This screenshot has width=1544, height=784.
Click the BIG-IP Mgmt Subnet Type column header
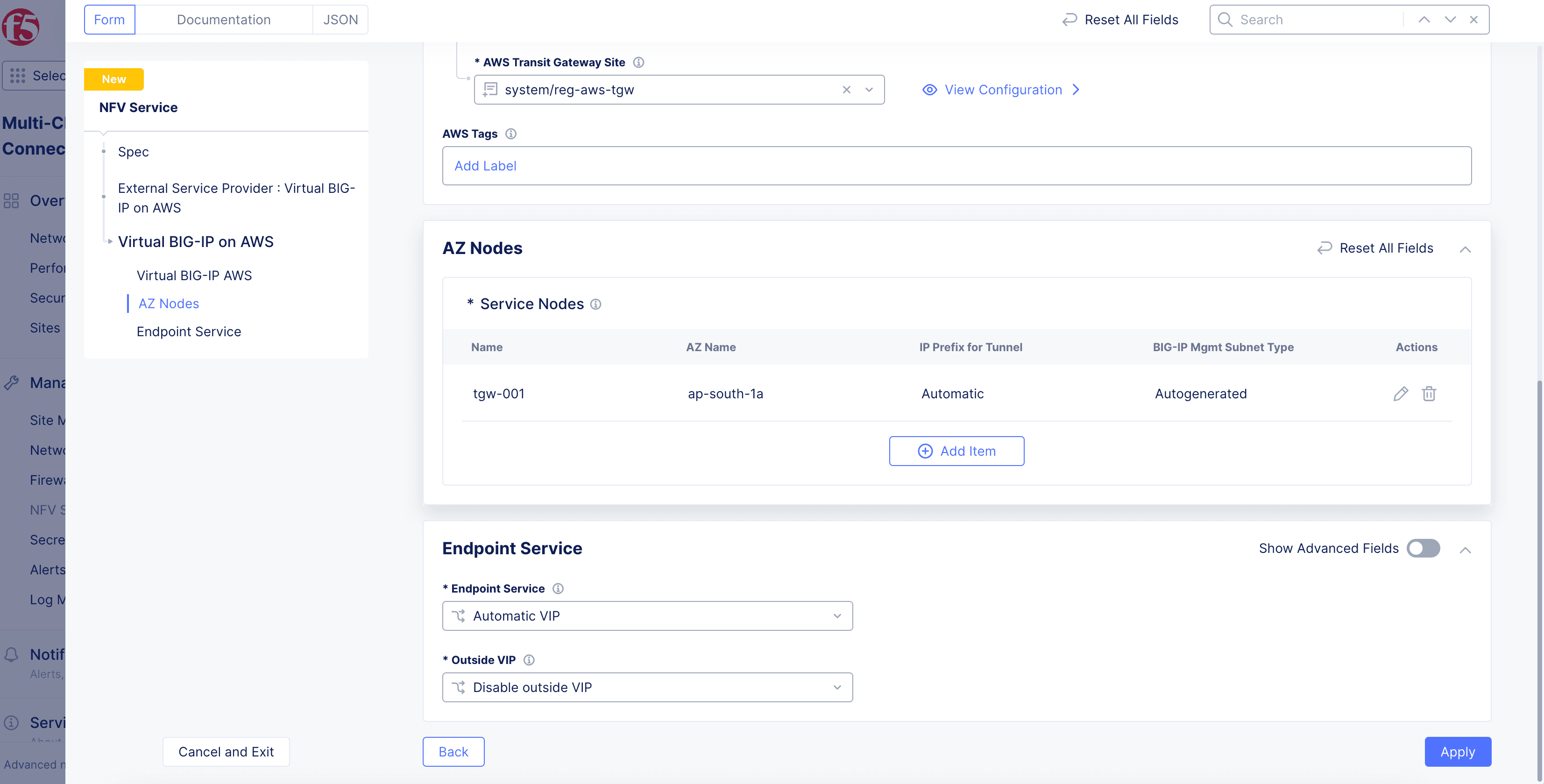1223,347
